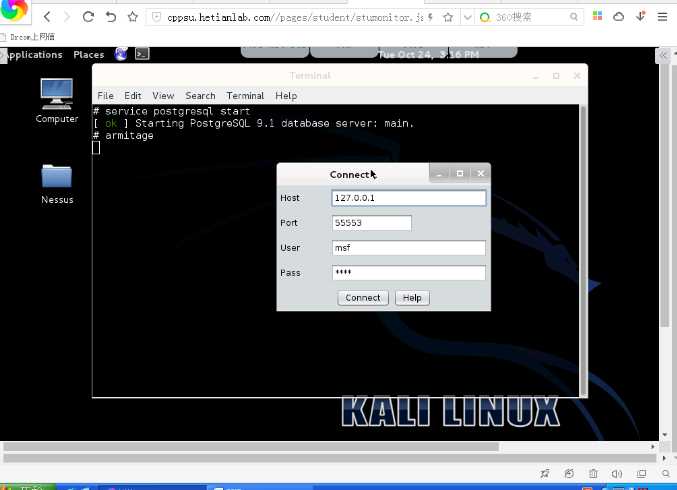677x490 pixels.
Task: Click the 360 search box
Action: point(530,17)
